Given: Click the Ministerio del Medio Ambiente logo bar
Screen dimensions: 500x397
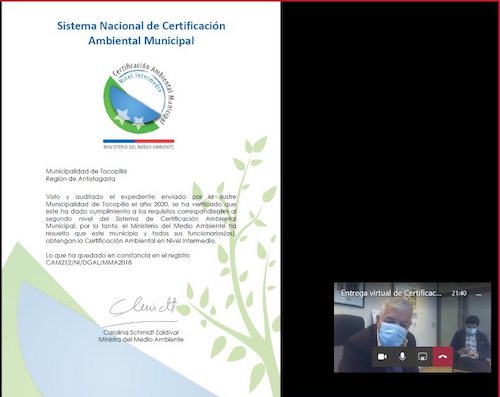Looking at the screenshot, I should pos(139,144).
